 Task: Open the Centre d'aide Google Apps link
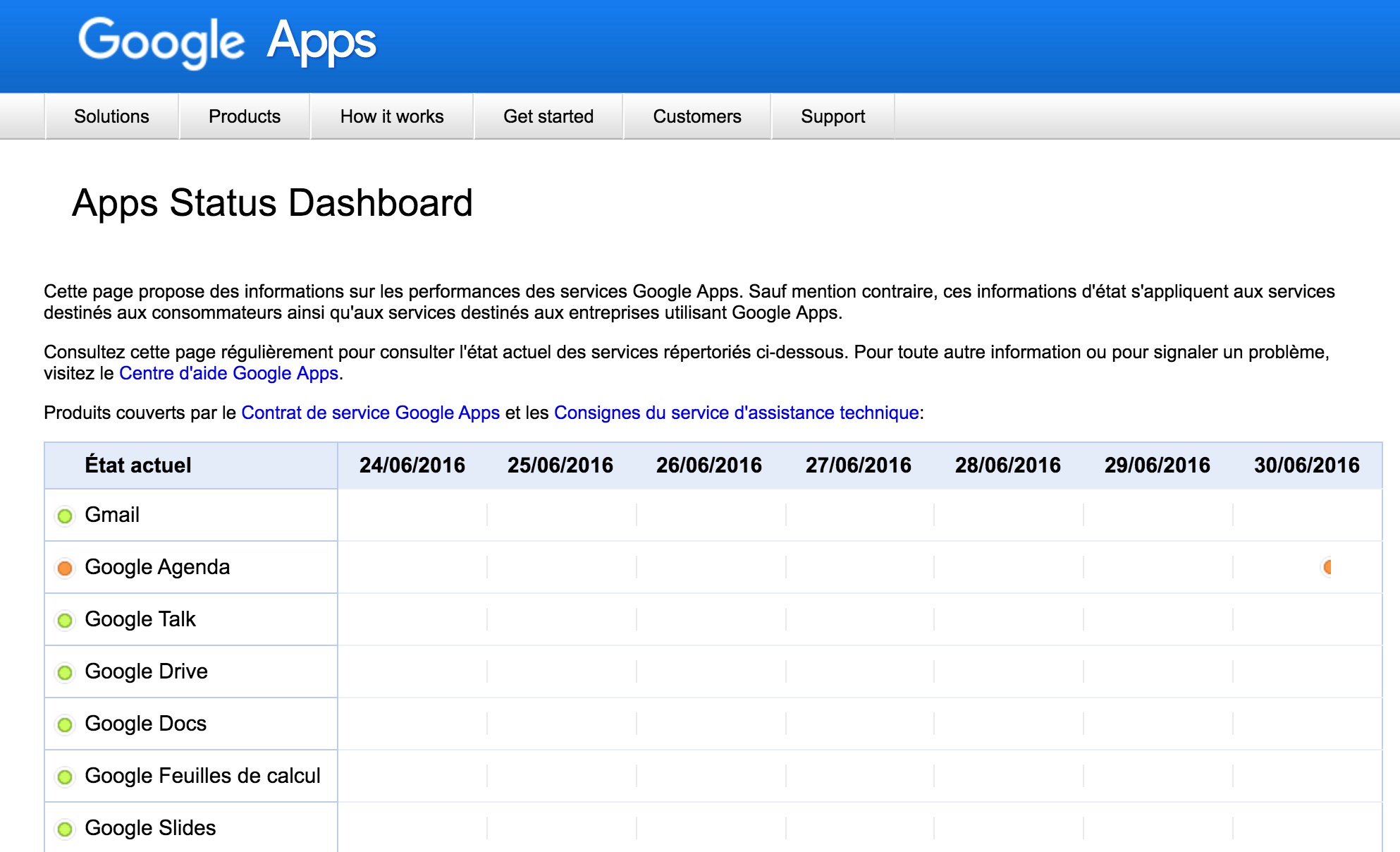click(x=228, y=373)
